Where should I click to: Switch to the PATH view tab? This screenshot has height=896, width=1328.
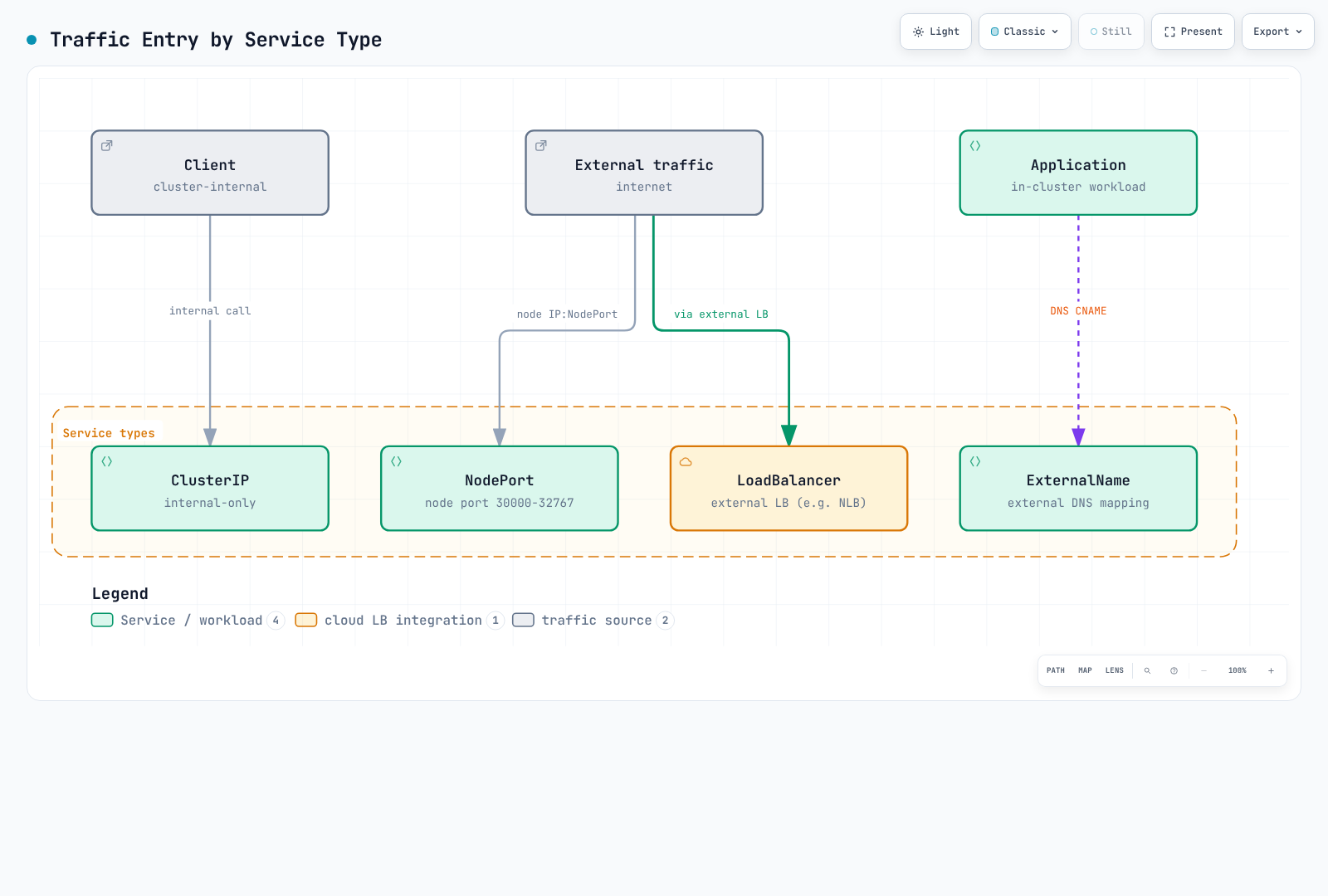1056,670
